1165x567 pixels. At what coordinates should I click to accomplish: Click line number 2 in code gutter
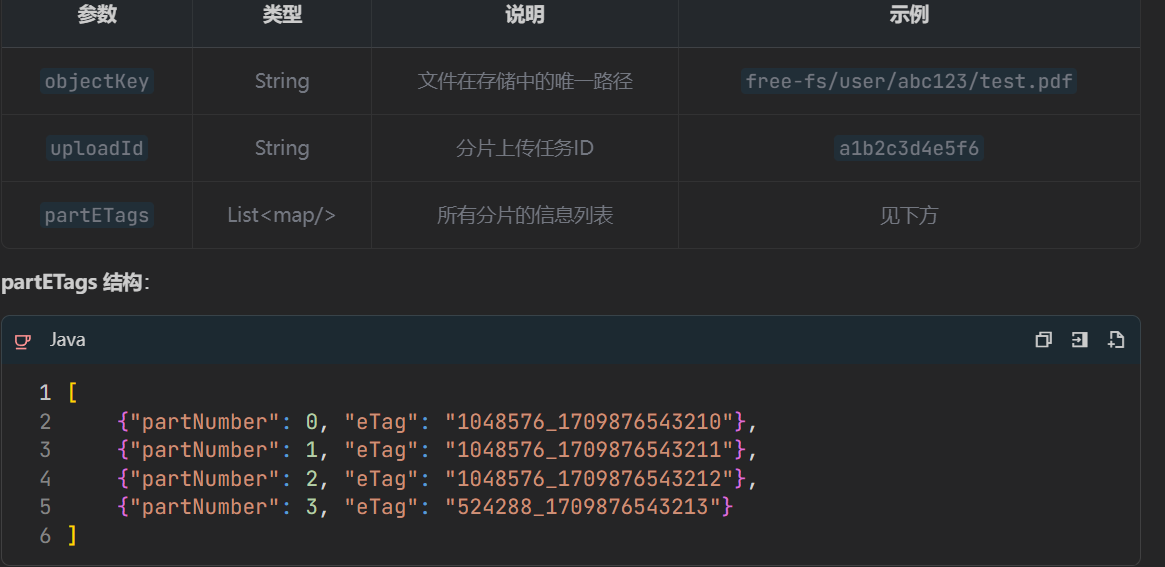(x=45, y=422)
